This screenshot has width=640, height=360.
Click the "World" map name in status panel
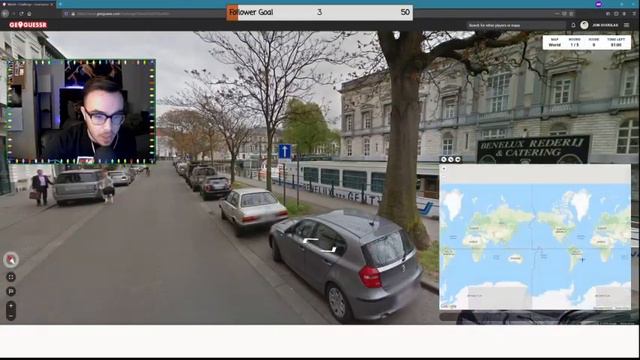click(x=554, y=45)
